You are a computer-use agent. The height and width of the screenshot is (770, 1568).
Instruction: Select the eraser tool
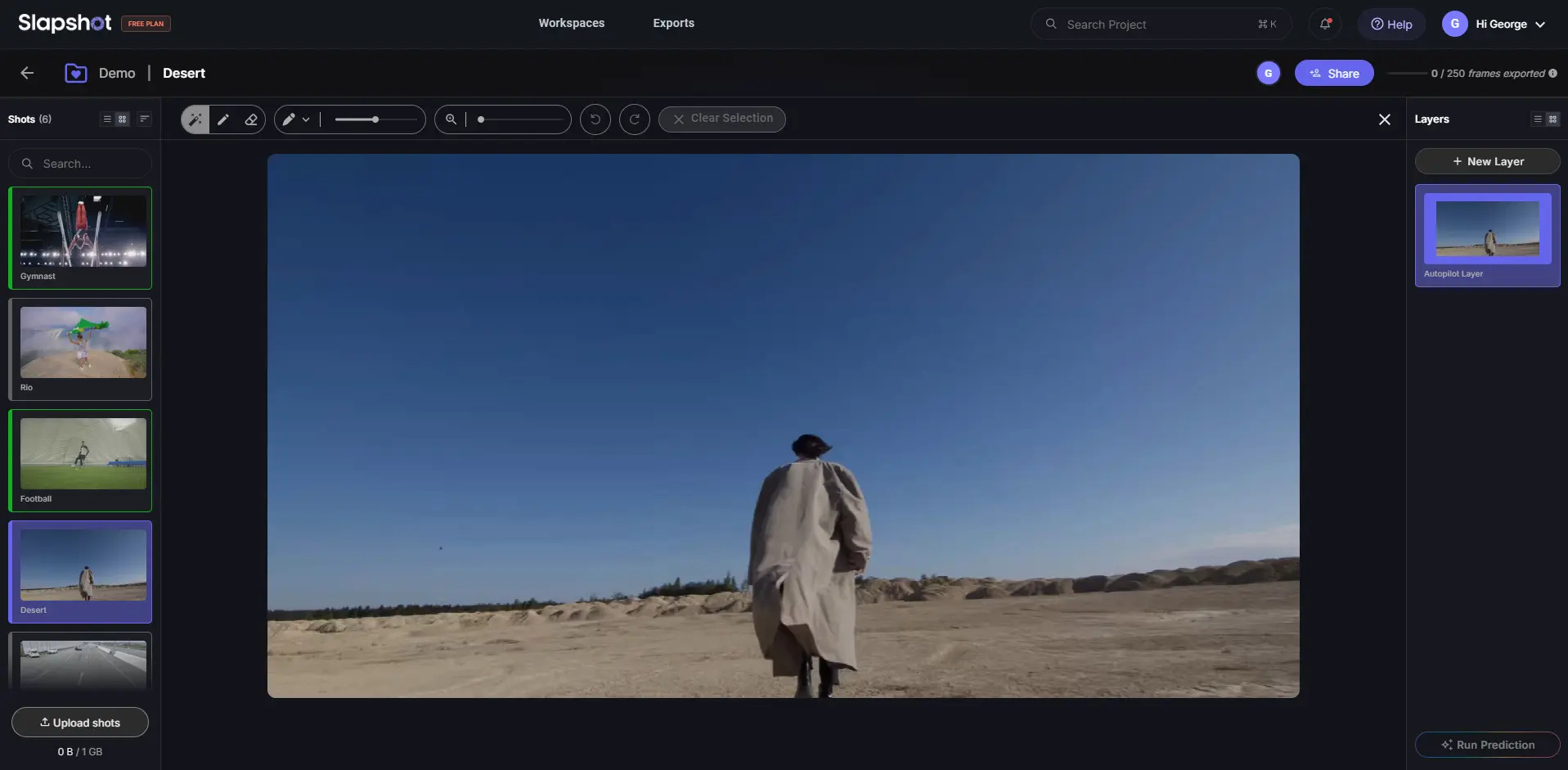[251, 119]
